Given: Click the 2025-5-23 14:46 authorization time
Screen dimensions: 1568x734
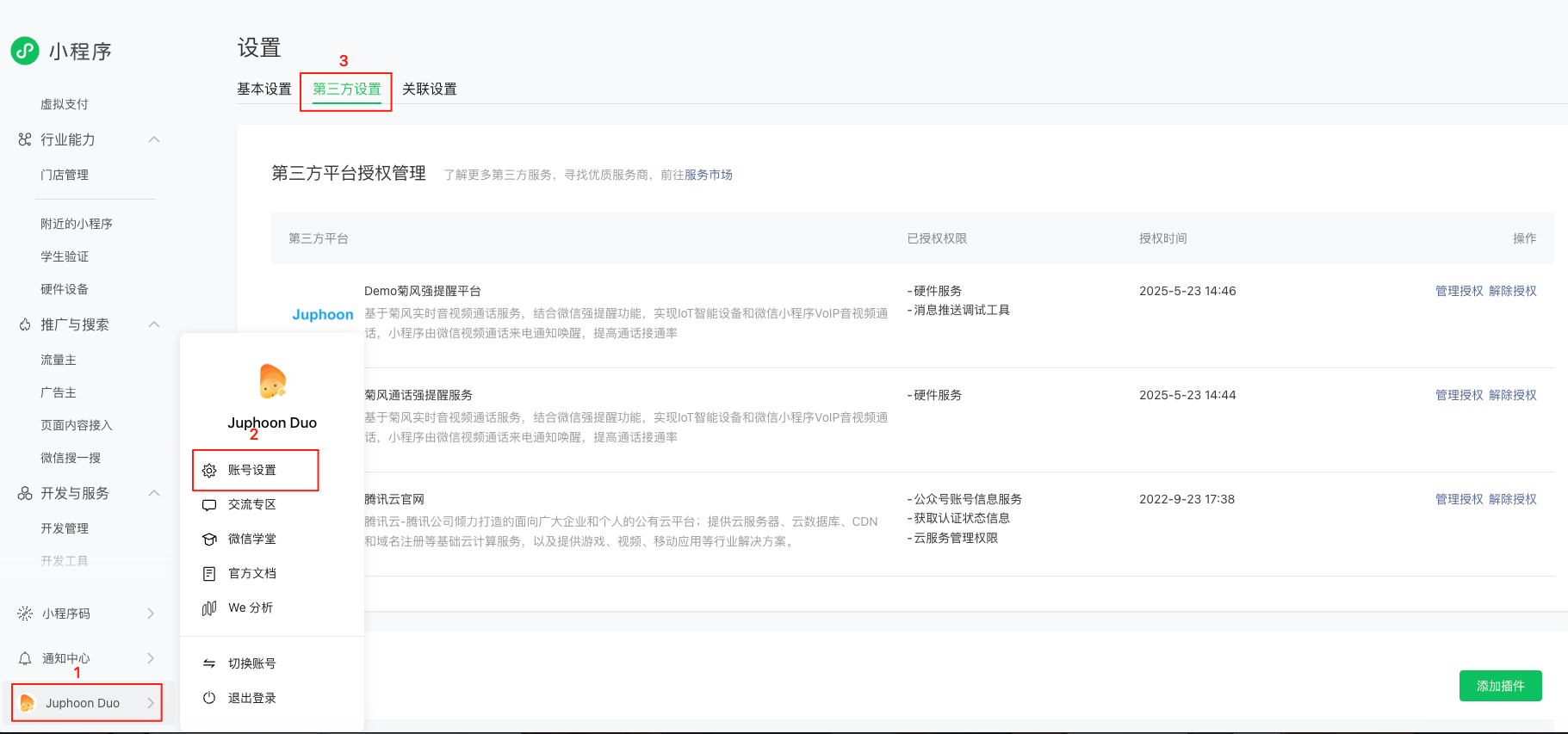Looking at the screenshot, I should (1187, 291).
